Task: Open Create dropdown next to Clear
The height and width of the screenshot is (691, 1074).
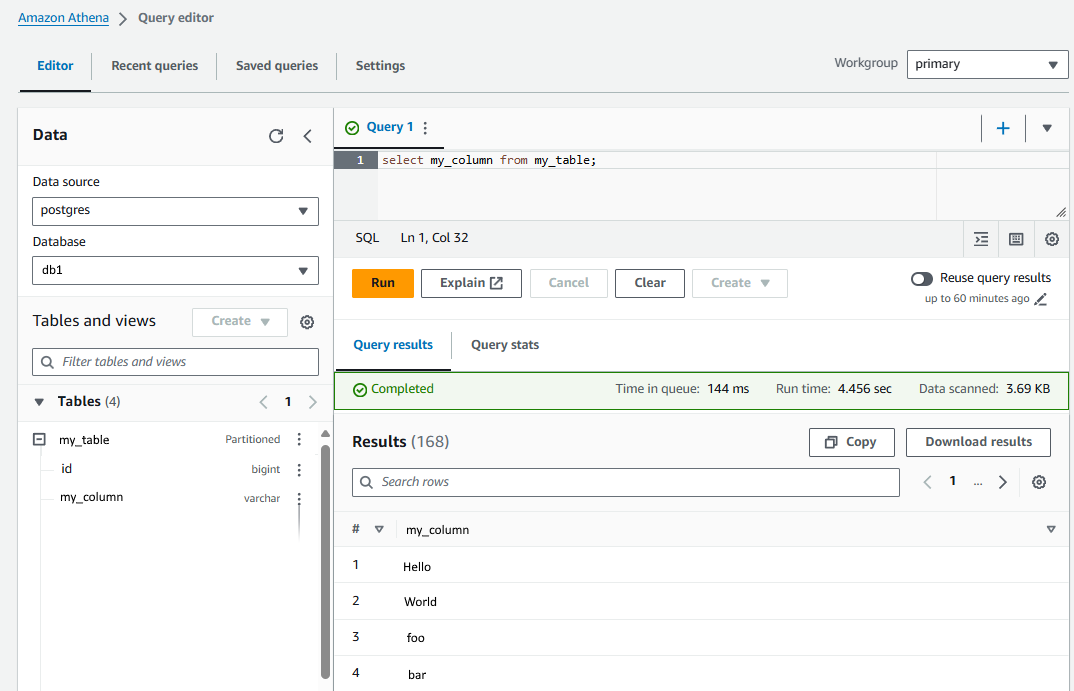Action: [740, 284]
